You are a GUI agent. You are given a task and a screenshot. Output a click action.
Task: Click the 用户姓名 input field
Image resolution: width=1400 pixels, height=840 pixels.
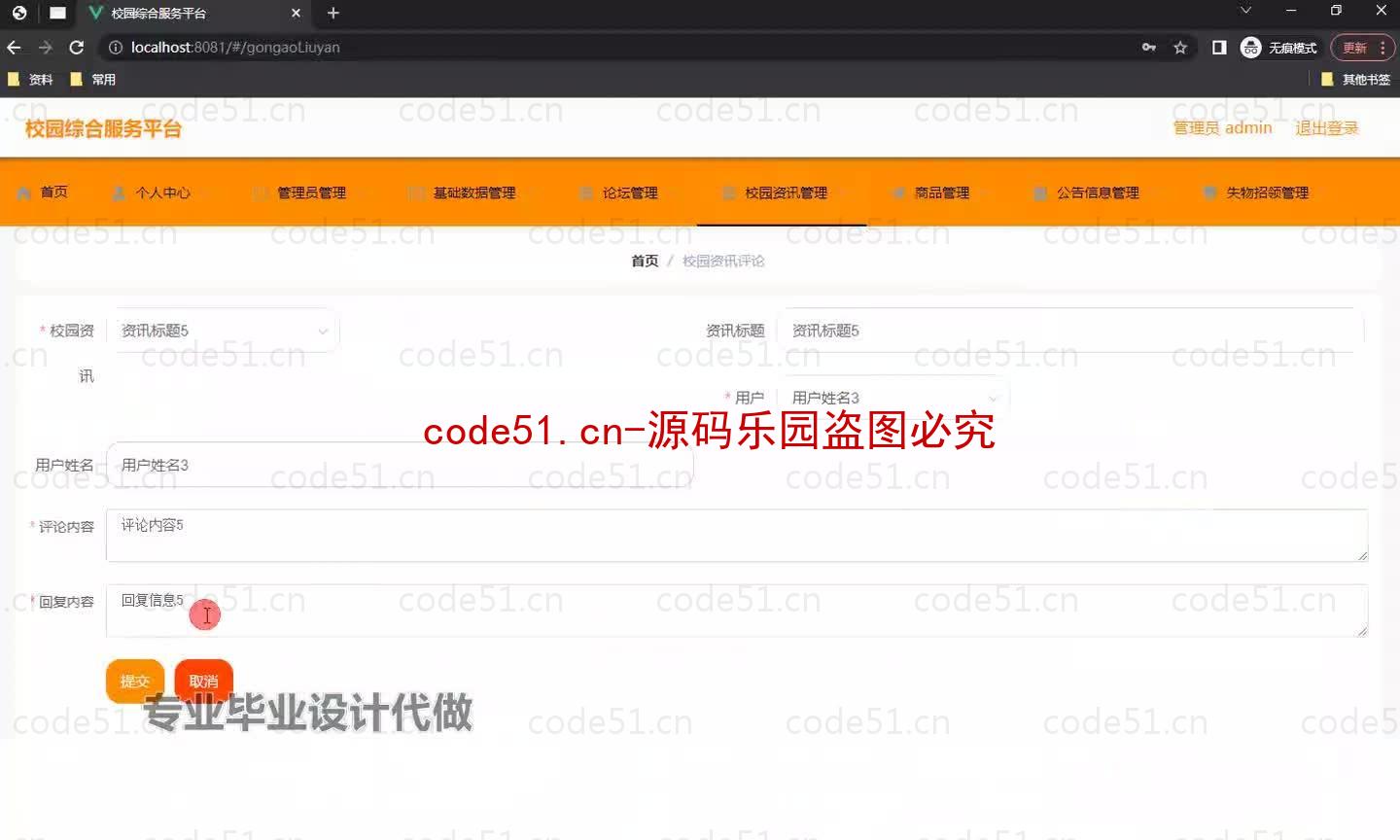pyautogui.click(x=400, y=465)
